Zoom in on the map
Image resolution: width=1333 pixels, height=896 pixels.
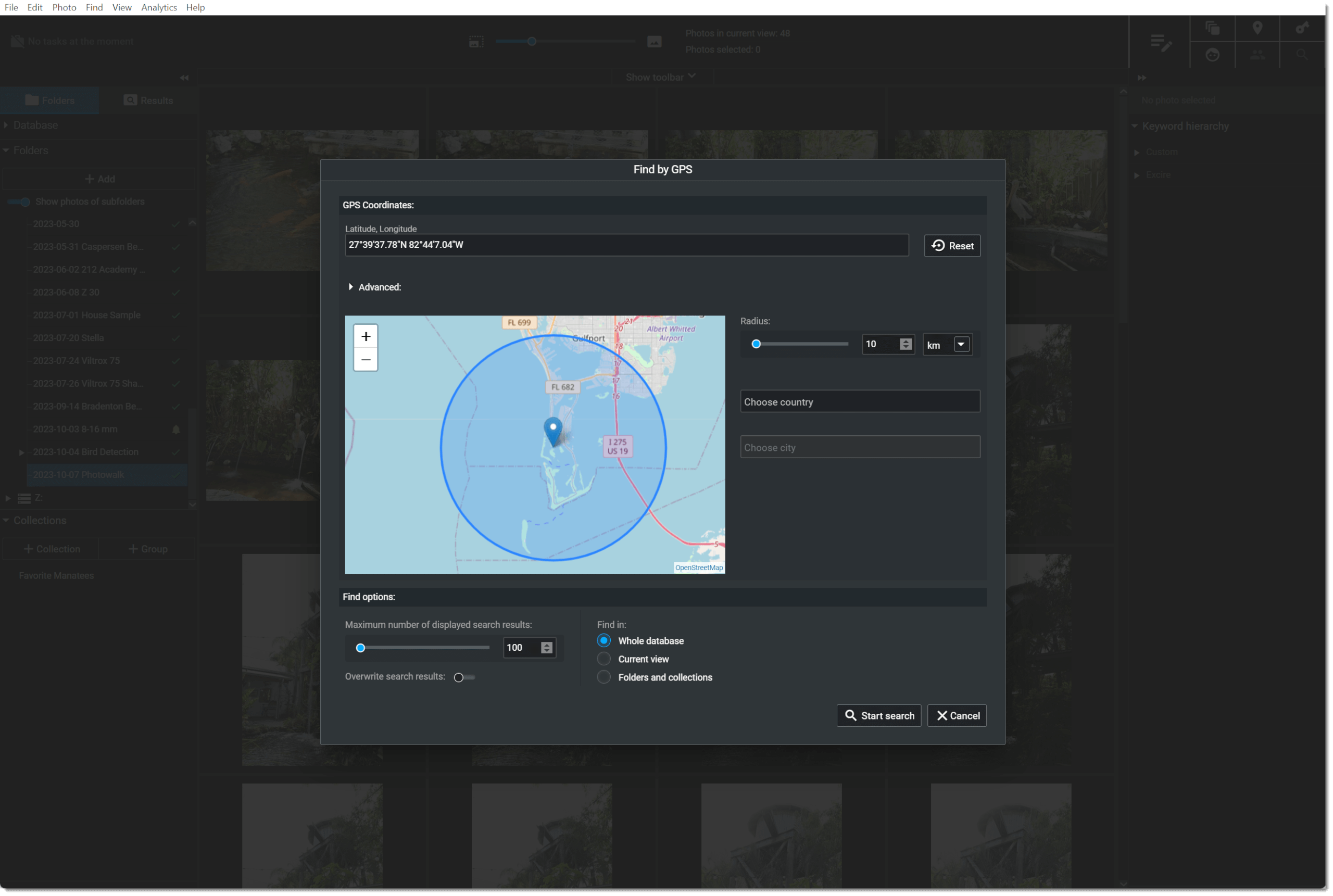(x=366, y=336)
